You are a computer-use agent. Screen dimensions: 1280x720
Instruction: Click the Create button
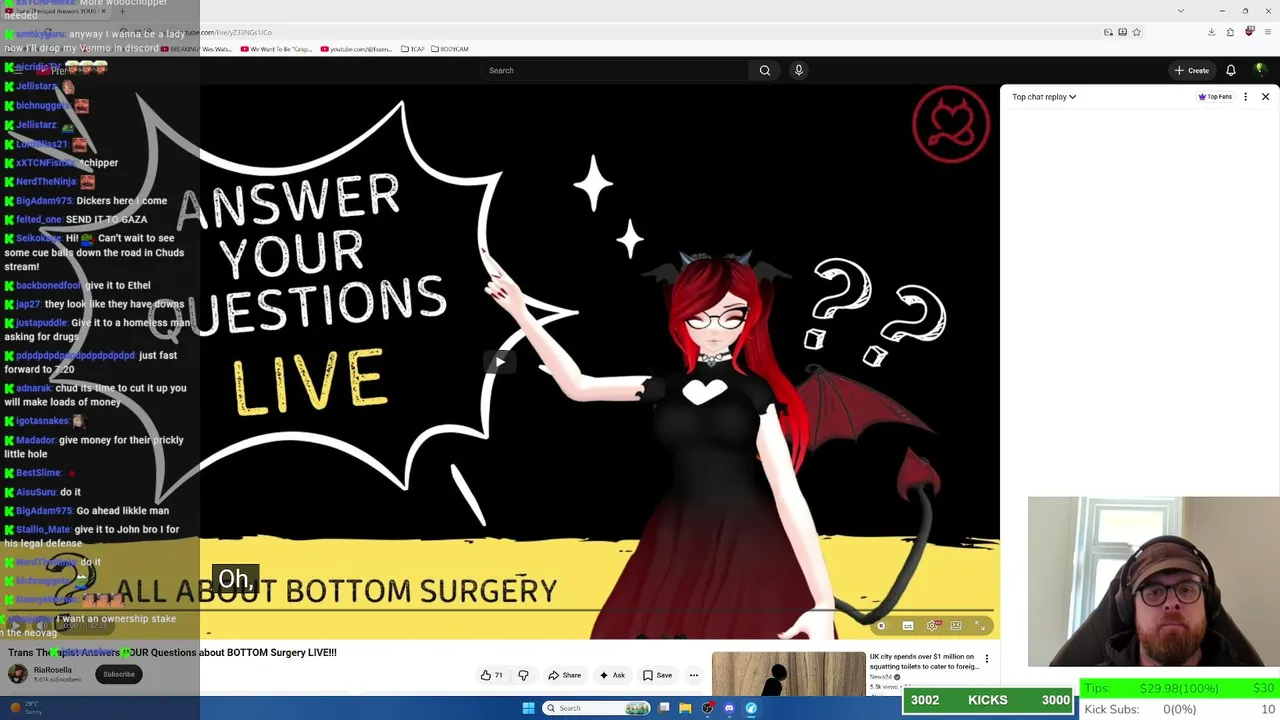(x=1192, y=70)
